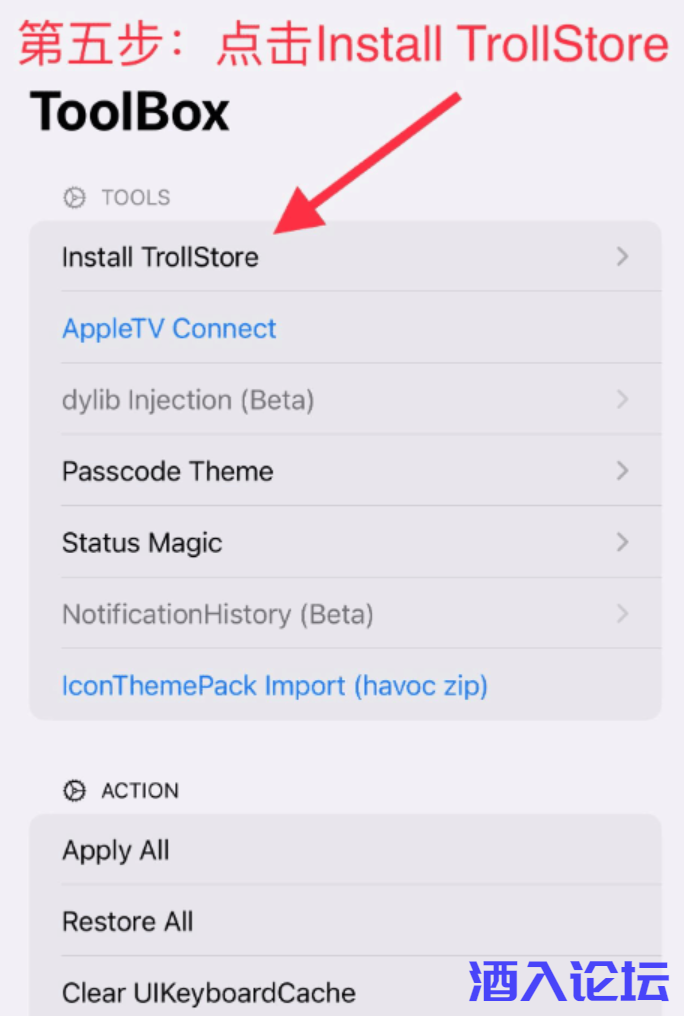Expand the Passcode Theme chevron
The image size is (684, 1016).
click(622, 471)
